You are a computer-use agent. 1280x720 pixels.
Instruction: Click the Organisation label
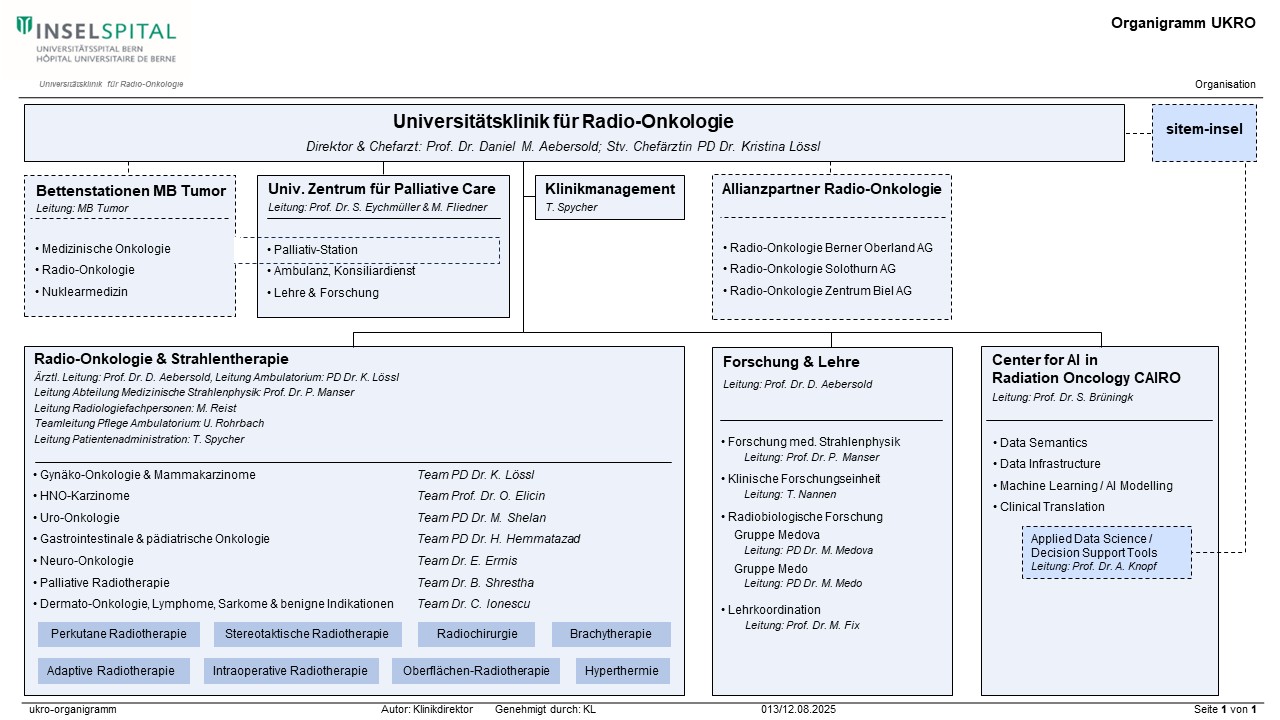(1225, 84)
